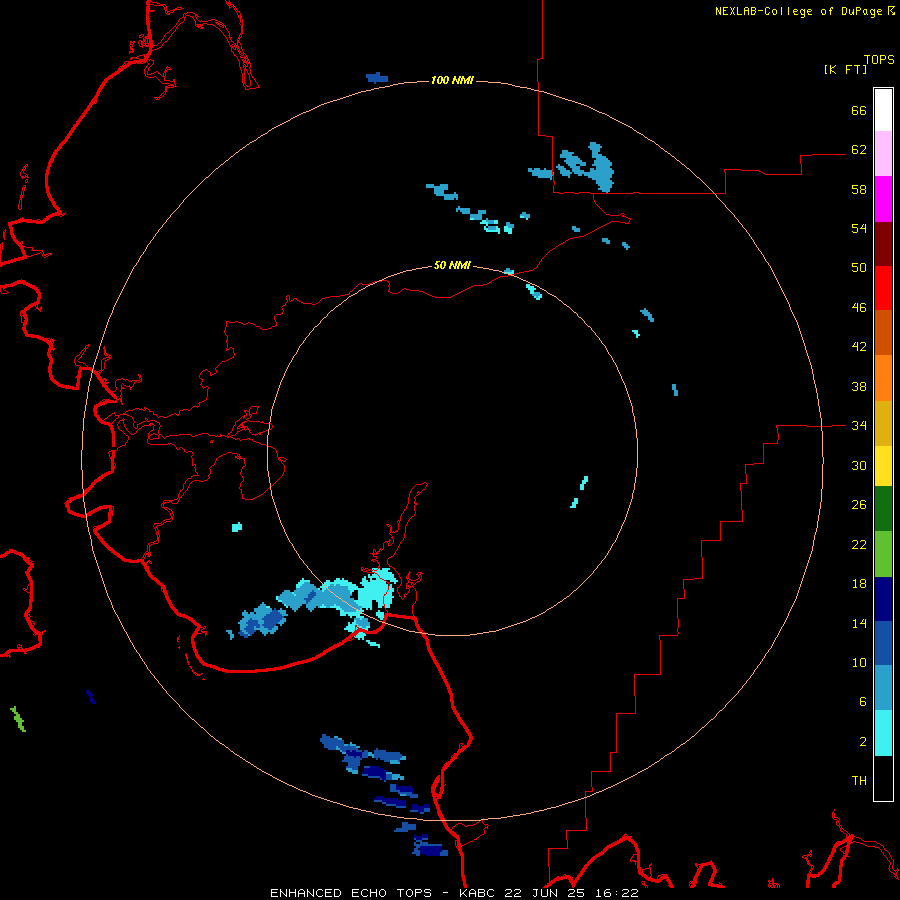Image resolution: width=900 pixels, height=900 pixels.
Task: Click the bright red legend swatch
Action: point(883,288)
